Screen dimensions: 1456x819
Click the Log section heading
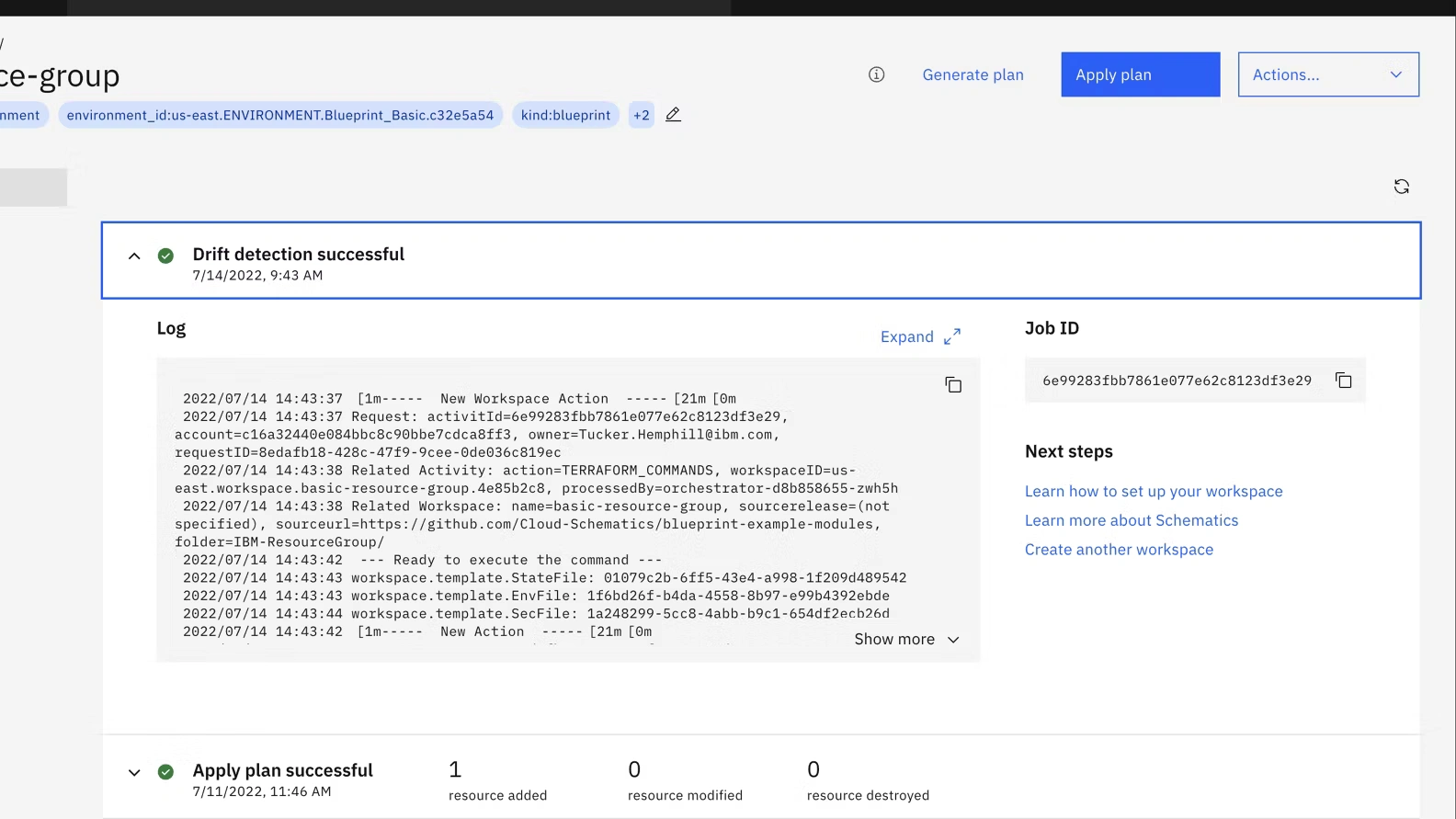171,328
